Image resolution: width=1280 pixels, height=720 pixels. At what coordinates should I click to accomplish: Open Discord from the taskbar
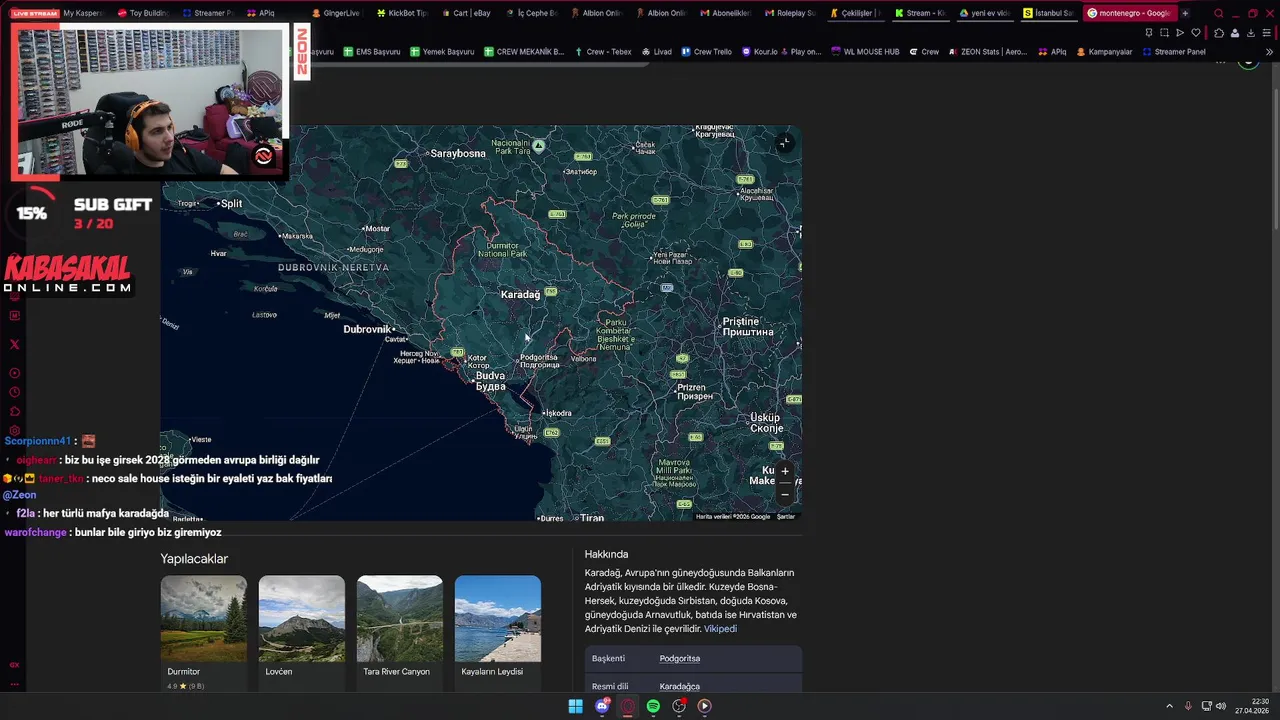[x=602, y=706]
